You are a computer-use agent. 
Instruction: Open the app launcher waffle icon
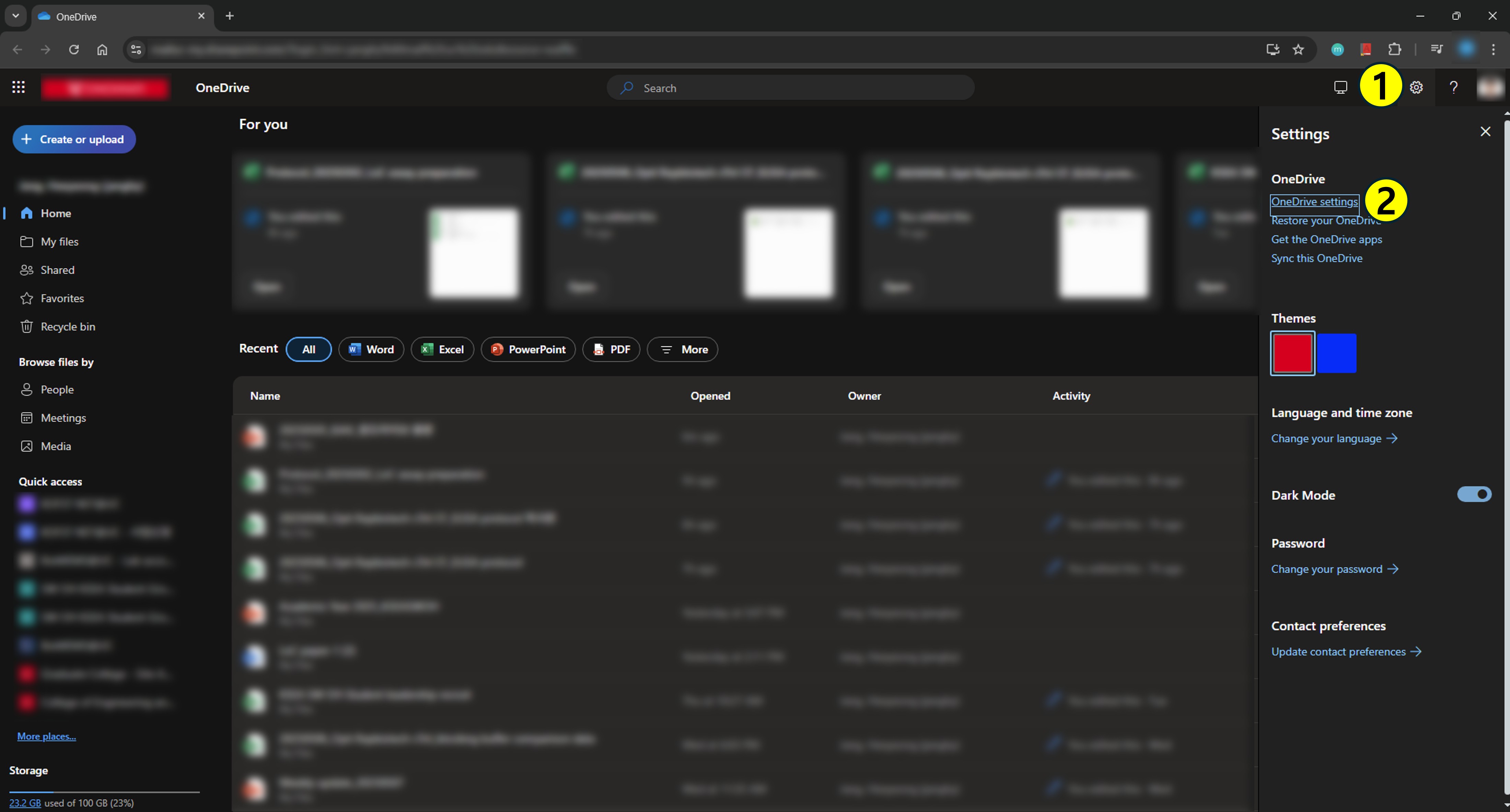18,87
